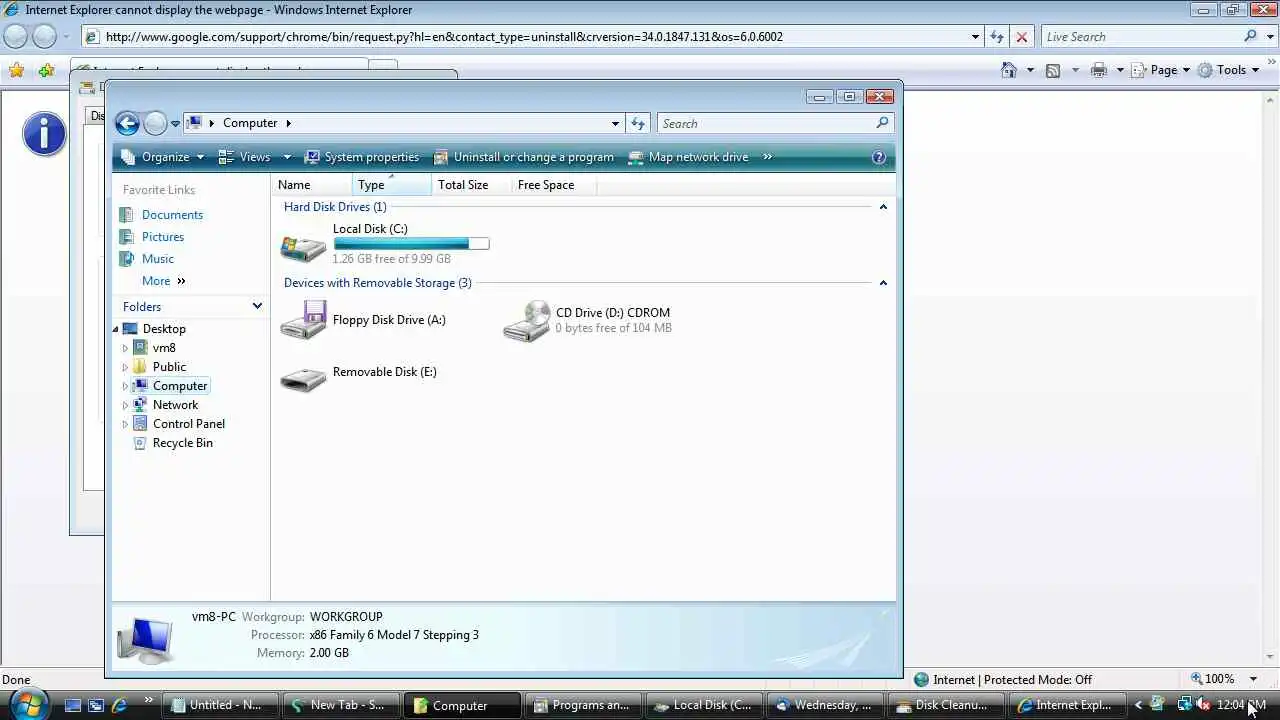Collapse the Hard Disk Drives group
Viewport: 1280px width, 720px height.
coord(883,207)
